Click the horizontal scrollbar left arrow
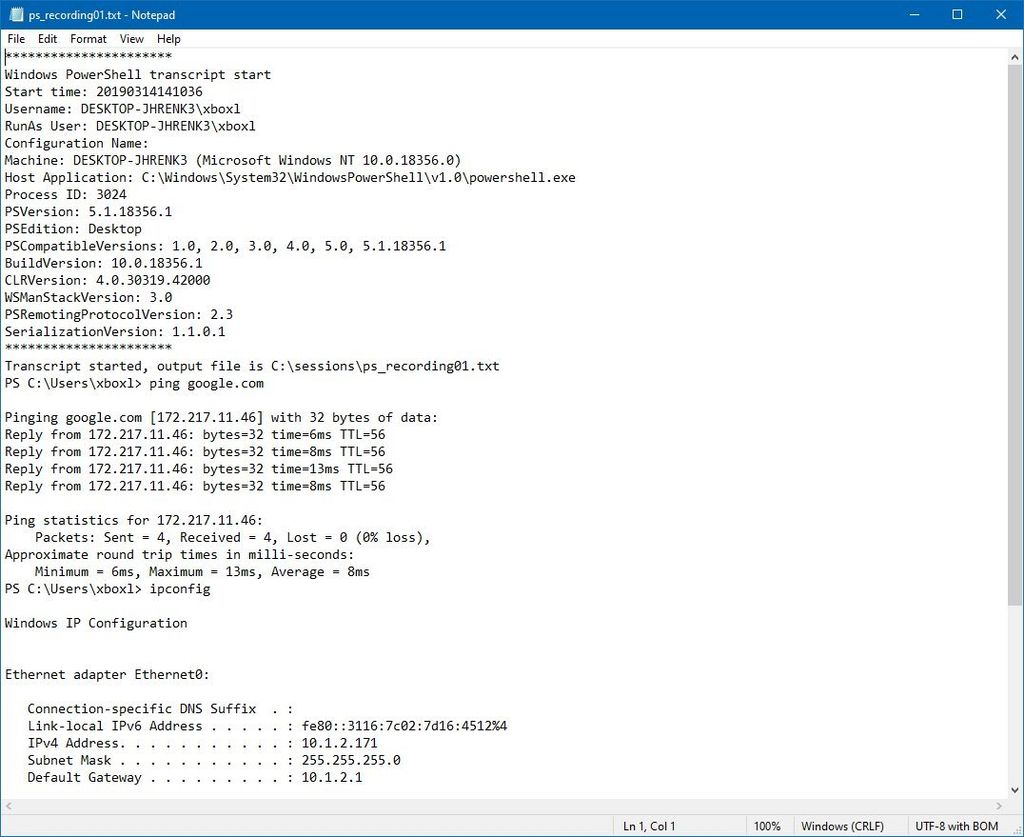Screen dimensions: 1024x837 tap(8, 806)
